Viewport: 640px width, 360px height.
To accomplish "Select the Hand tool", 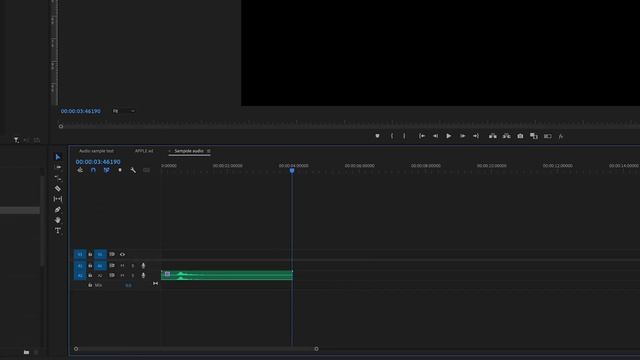I will 58,220.
